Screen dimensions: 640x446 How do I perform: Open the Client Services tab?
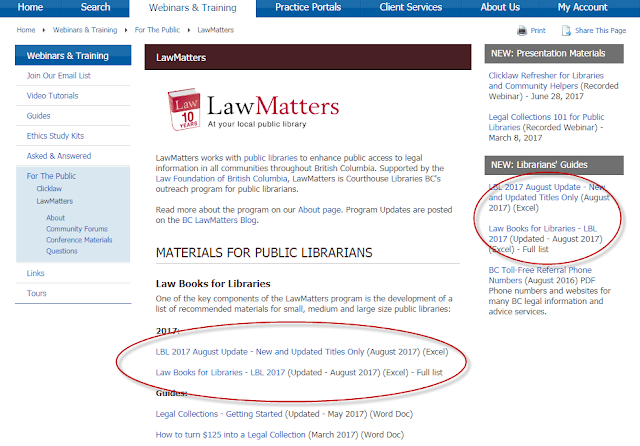(x=411, y=7)
